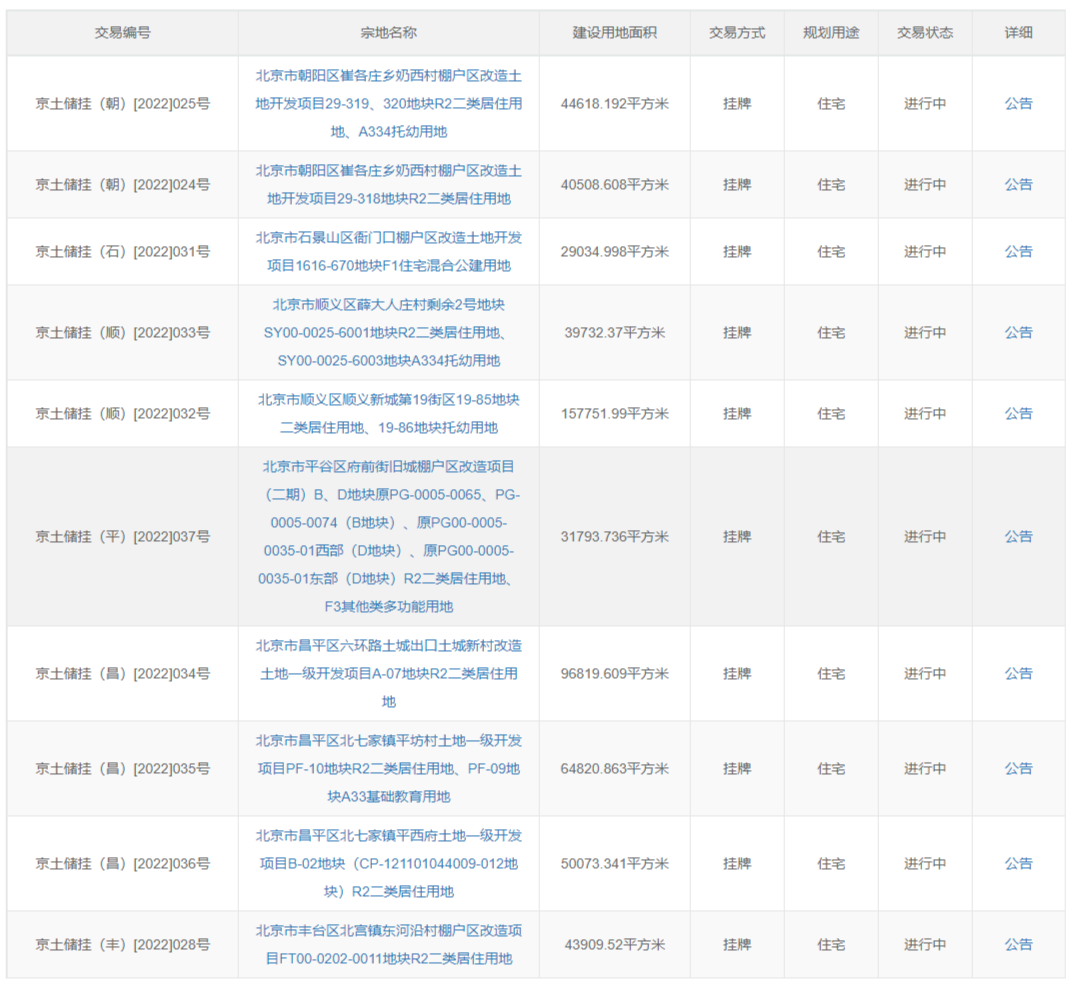Open 公告 for 京土储挂(石)[2022]031号
Screen dimensions: 1075x991
click(1018, 252)
